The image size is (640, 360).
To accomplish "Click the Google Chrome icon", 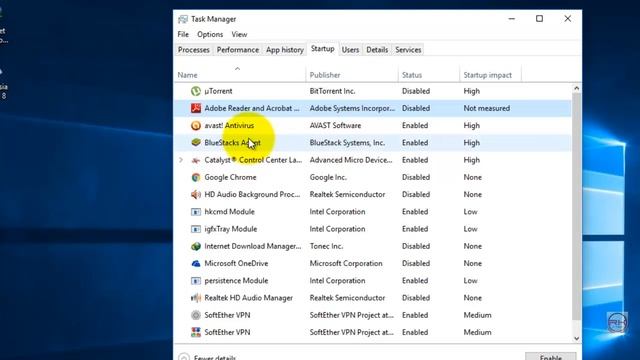I will [196, 177].
